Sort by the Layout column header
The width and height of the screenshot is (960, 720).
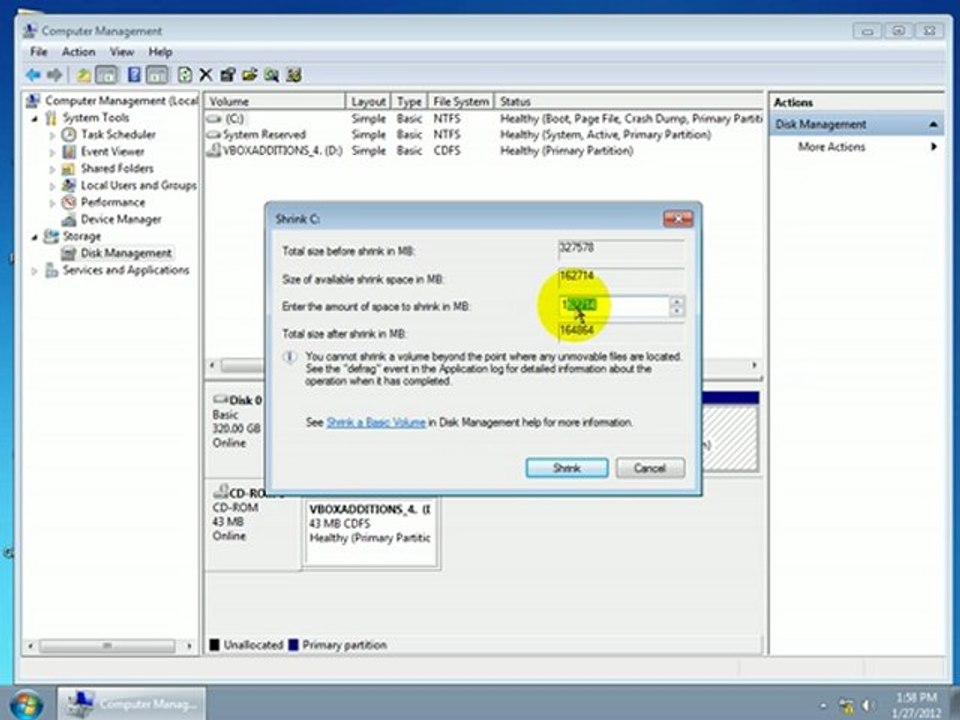(x=369, y=102)
